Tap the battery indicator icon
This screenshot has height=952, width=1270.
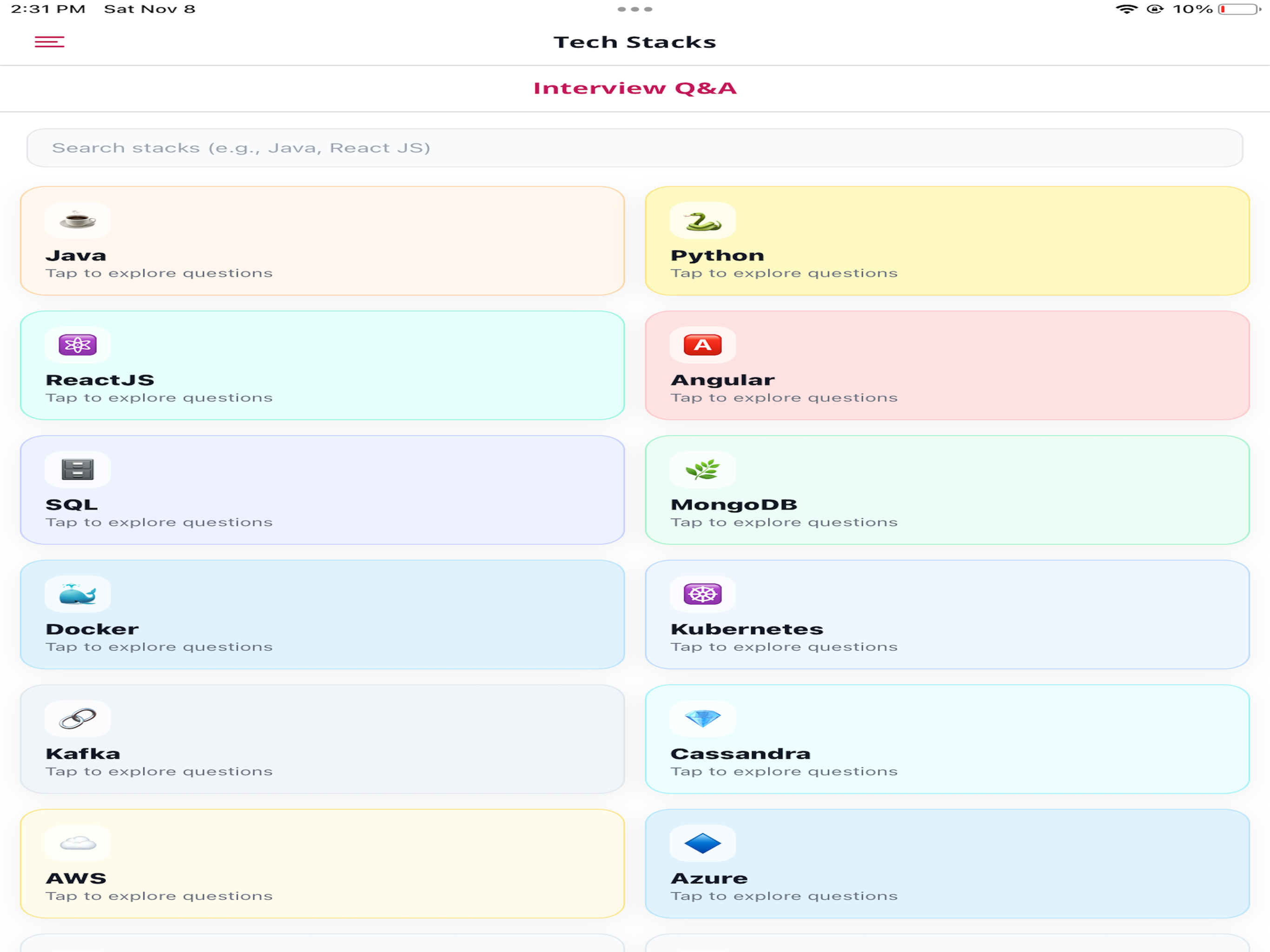(x=1239, y=9)
